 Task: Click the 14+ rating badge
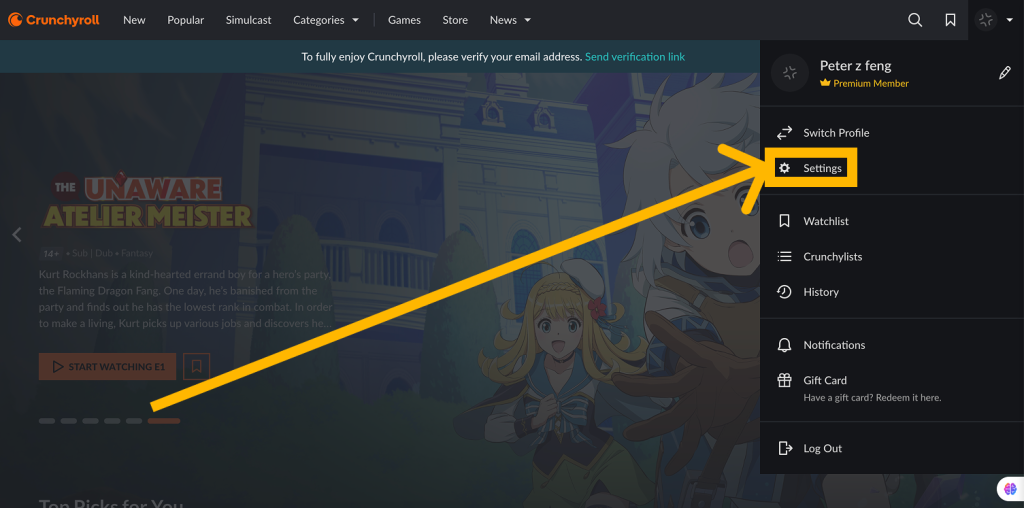[x=50, y=253]
